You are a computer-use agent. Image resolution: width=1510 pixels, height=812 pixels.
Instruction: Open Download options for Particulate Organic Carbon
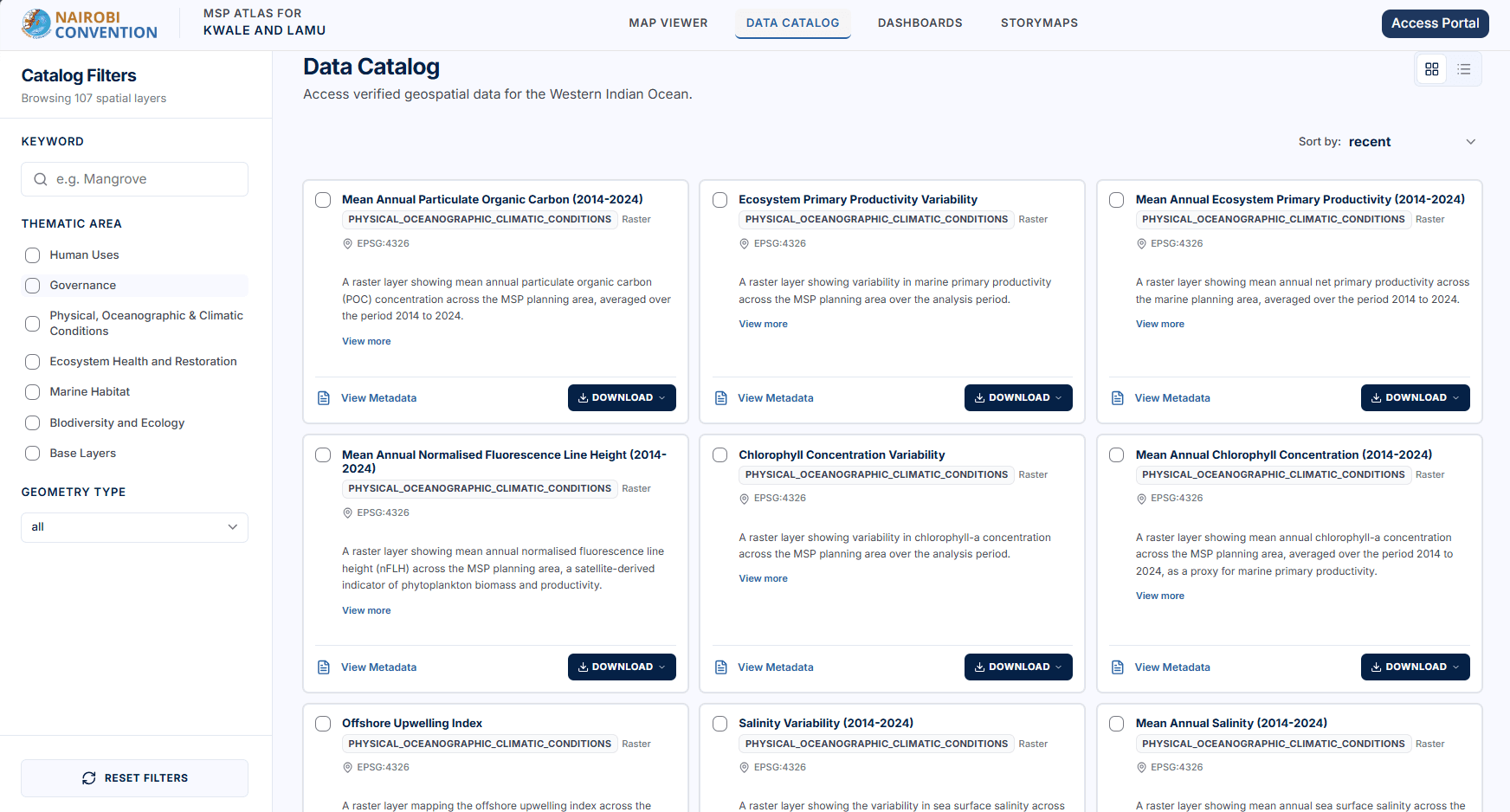[622, 398]
